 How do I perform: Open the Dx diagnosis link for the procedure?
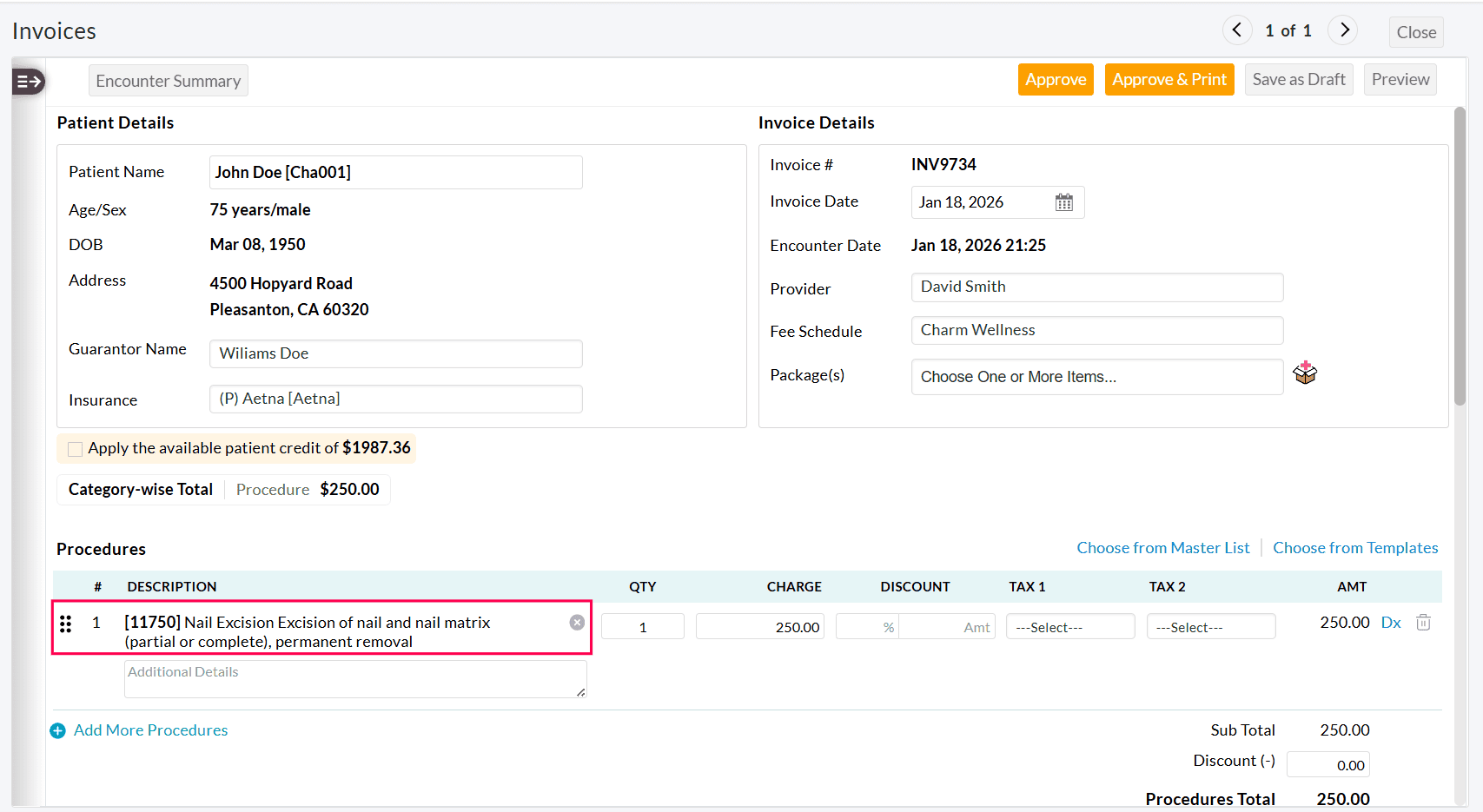pos(1391,622)
